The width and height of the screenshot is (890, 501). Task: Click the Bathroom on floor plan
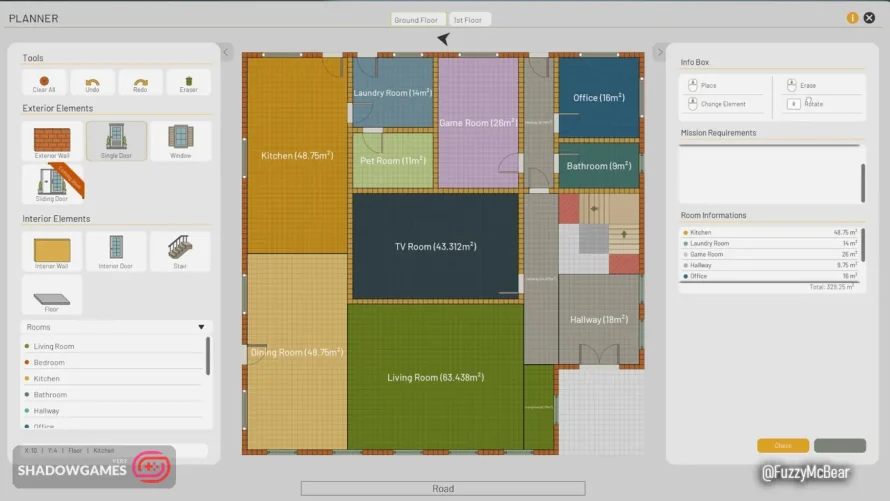(x=599, y=166)
